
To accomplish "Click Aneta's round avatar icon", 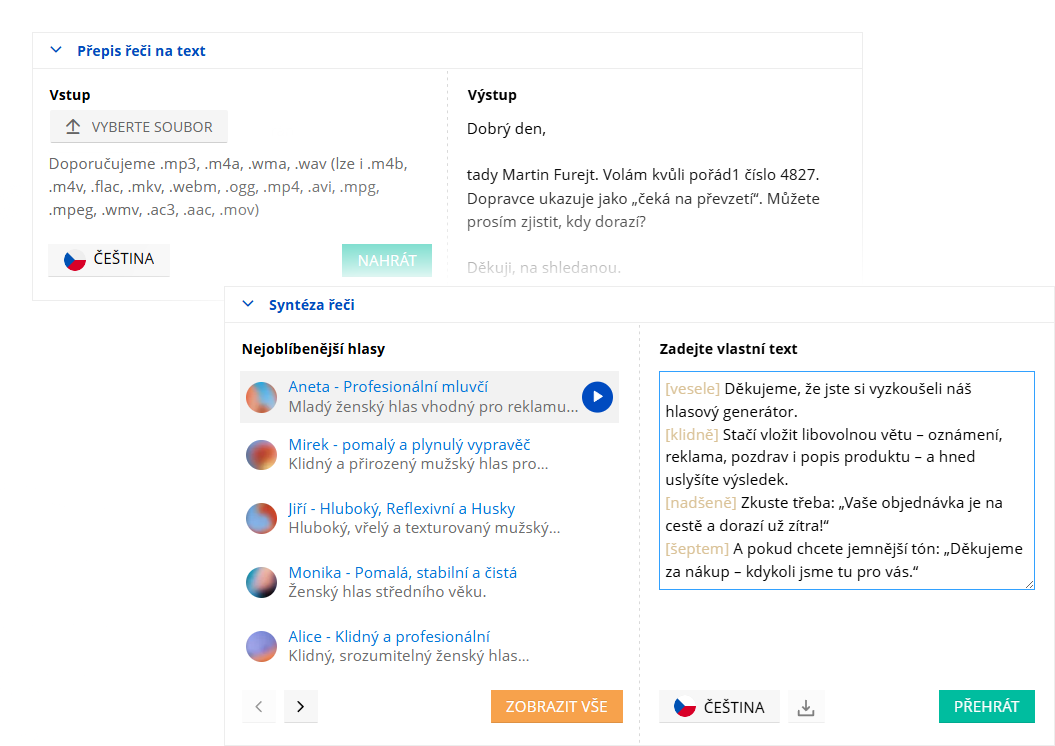I will [262, 397].
